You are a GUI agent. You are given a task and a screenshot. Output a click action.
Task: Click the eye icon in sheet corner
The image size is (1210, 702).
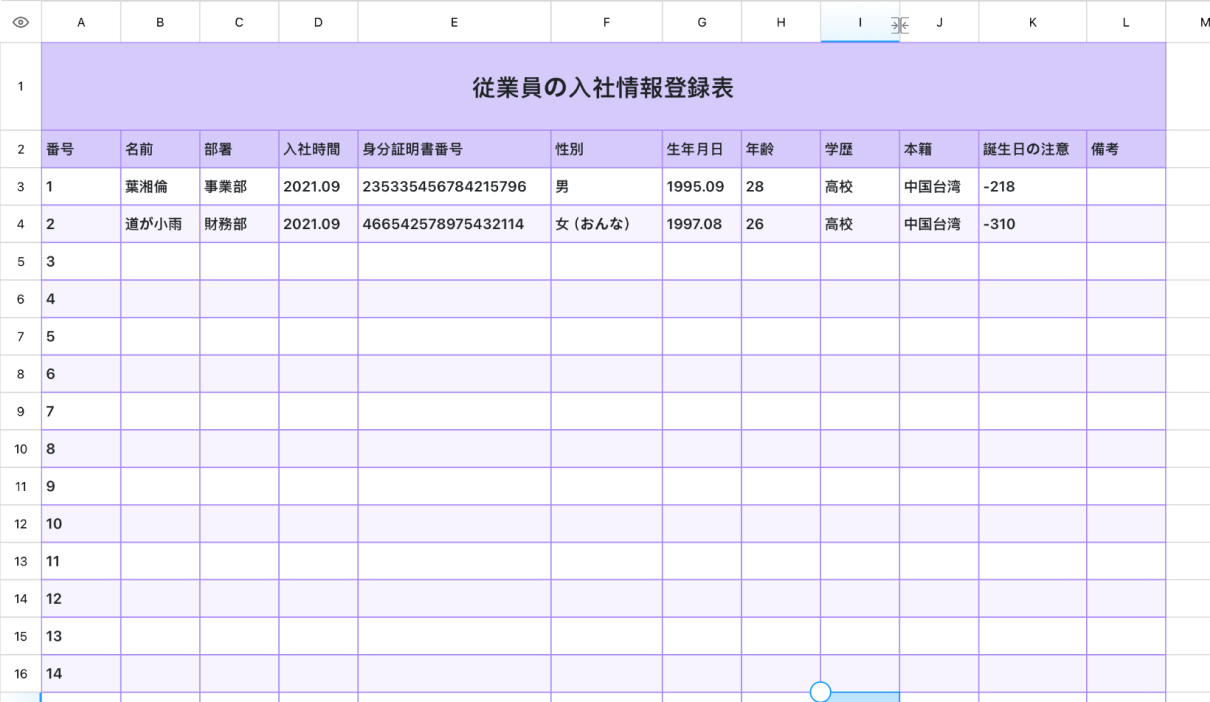[20, 22]
